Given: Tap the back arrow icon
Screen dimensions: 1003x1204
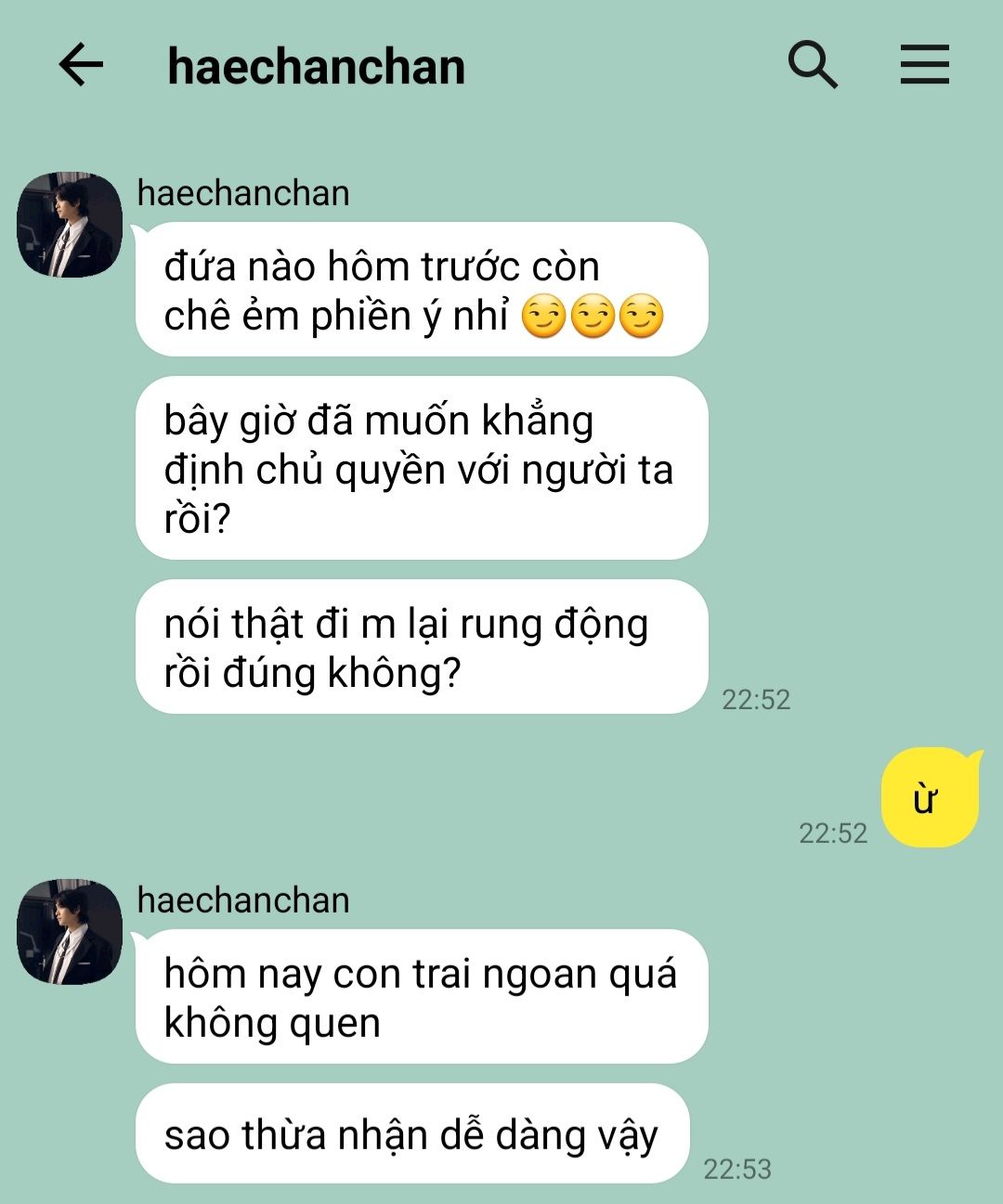Looking at the screenshot, I should coord(81,66).
